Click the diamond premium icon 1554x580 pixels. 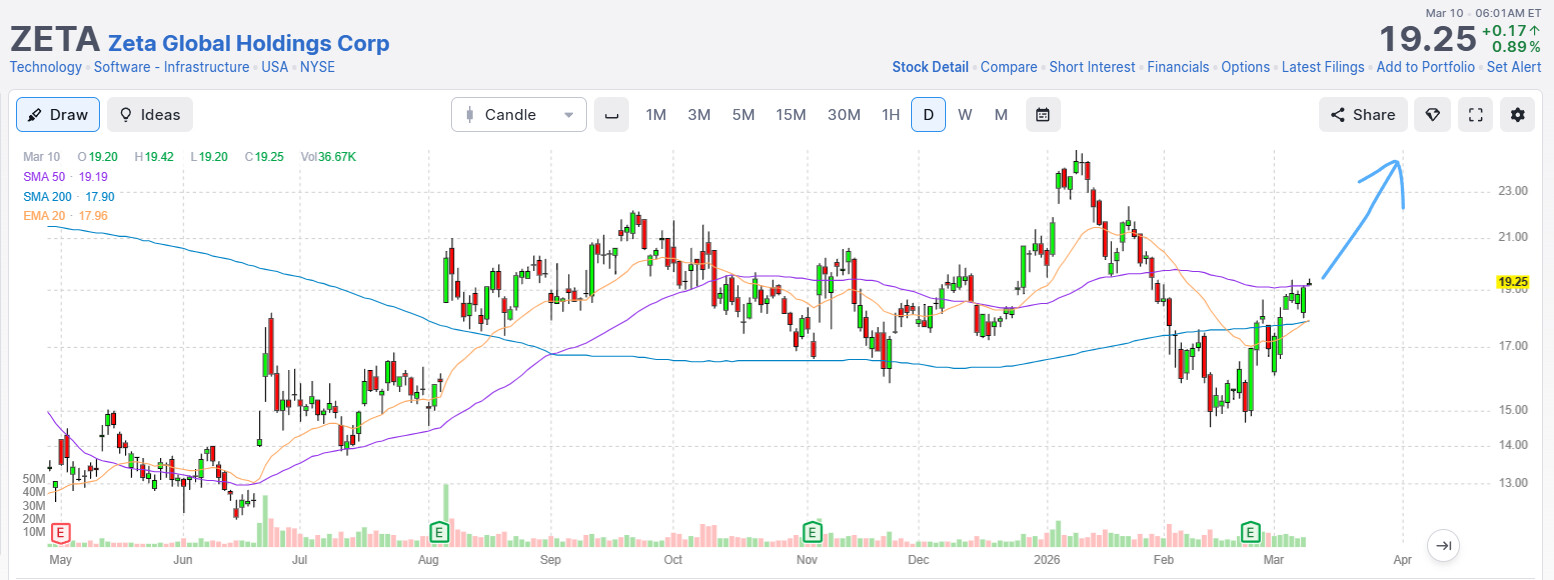pyautogui.click(x=1432, y=115)
